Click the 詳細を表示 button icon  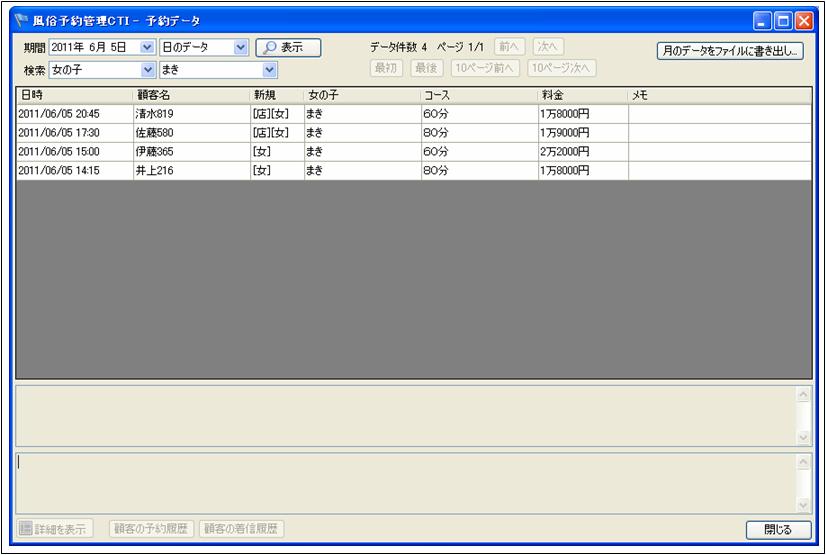click(27, 529)
